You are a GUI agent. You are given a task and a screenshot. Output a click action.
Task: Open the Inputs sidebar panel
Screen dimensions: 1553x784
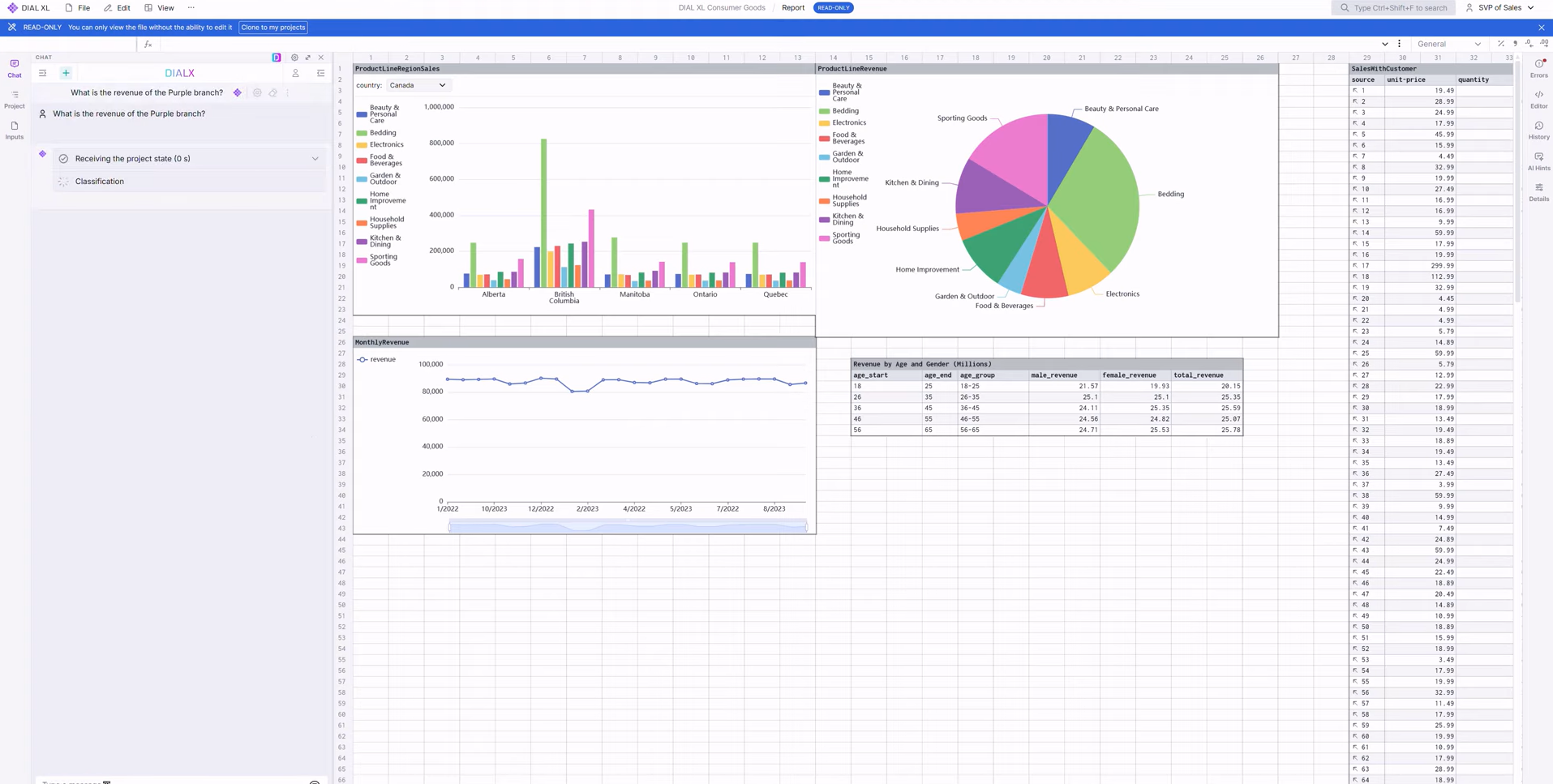click(15, 131)
